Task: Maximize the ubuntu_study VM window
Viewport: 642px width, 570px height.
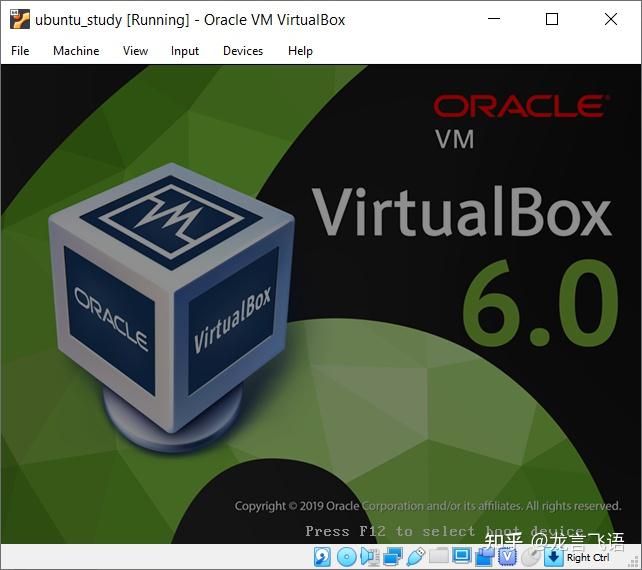Action: [x=552, y=19]
